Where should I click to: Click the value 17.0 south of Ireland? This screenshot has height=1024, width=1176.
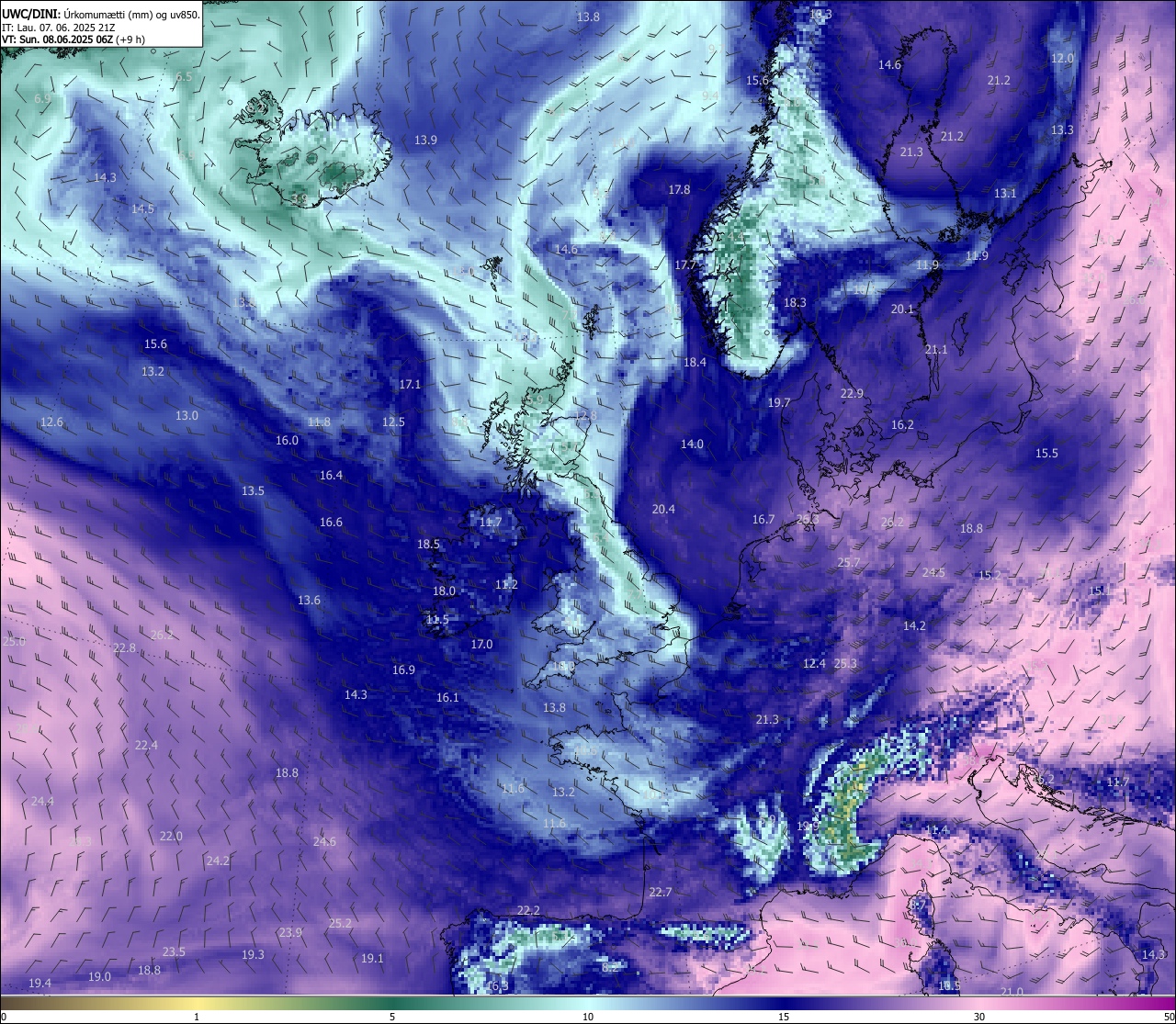click(x=481, y=645)
